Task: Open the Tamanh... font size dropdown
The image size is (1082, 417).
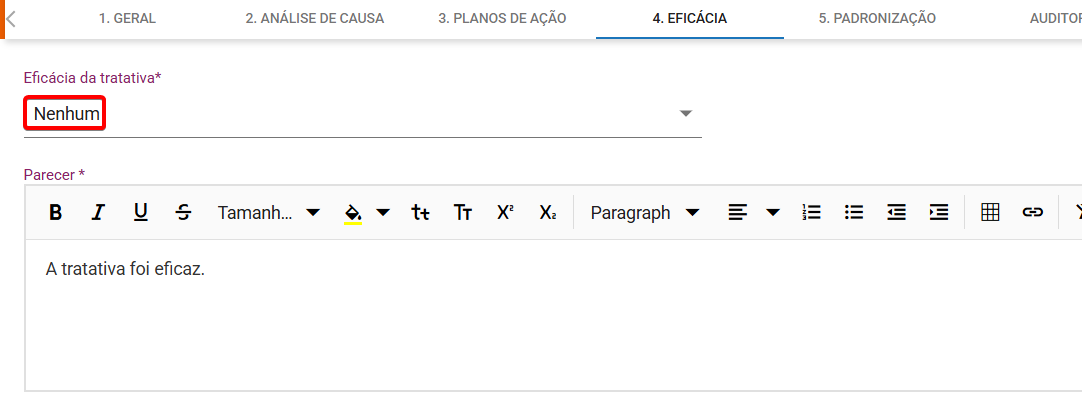Action: [269, 213]
